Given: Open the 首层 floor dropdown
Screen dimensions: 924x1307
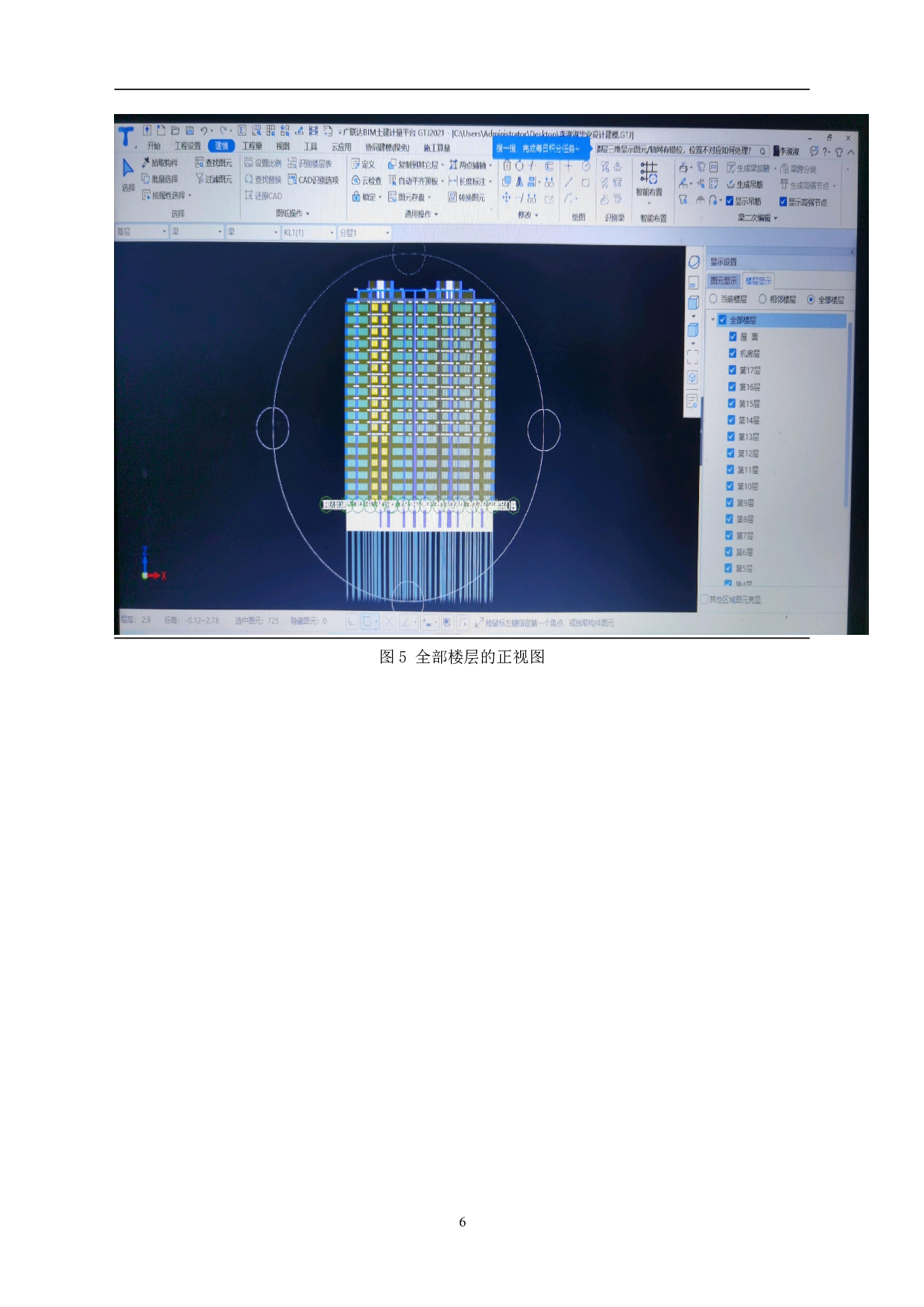Looking at the screenshot, I should click(x=142, y=232).
